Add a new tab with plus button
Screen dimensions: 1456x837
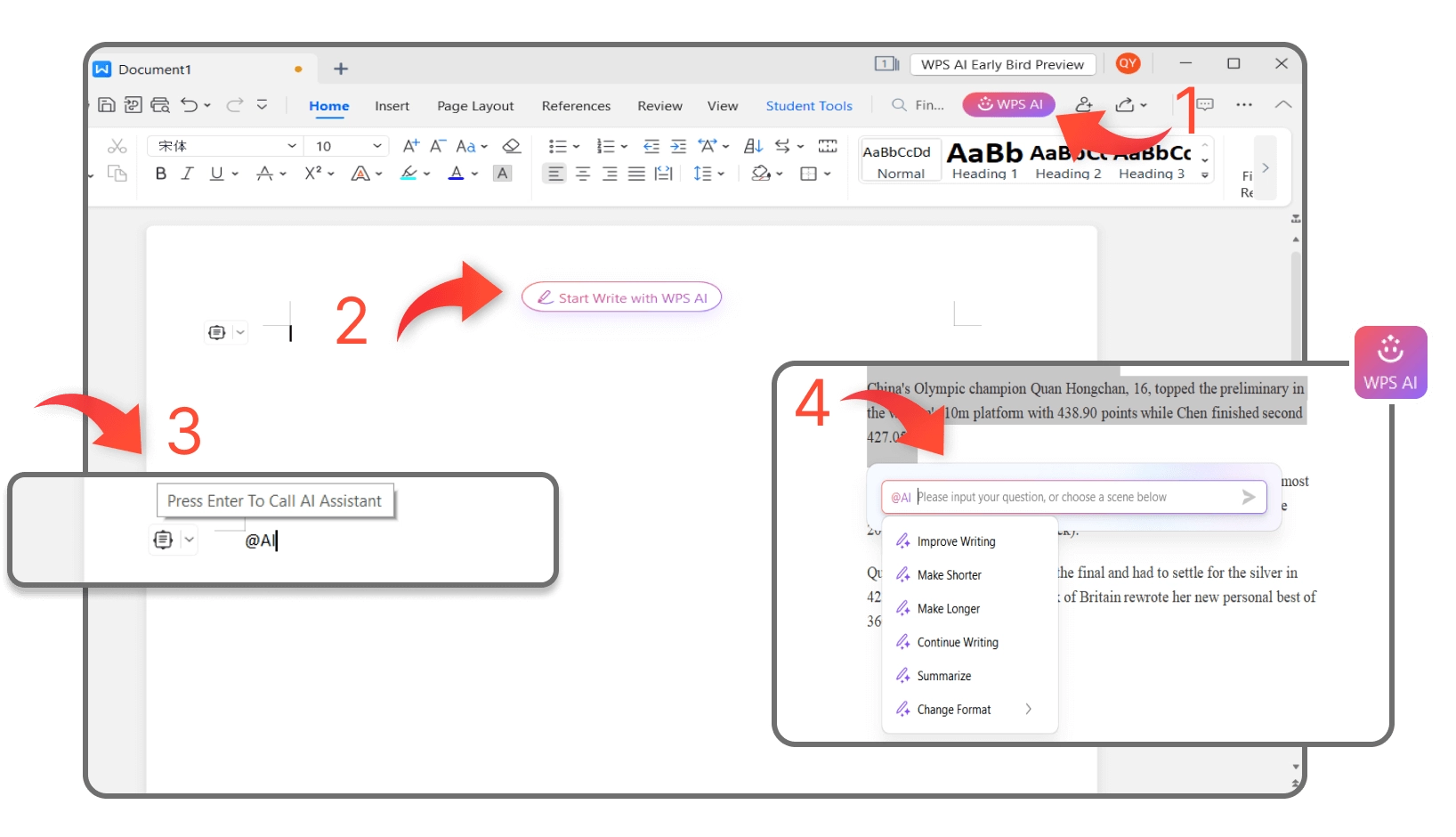click(341, 69)
